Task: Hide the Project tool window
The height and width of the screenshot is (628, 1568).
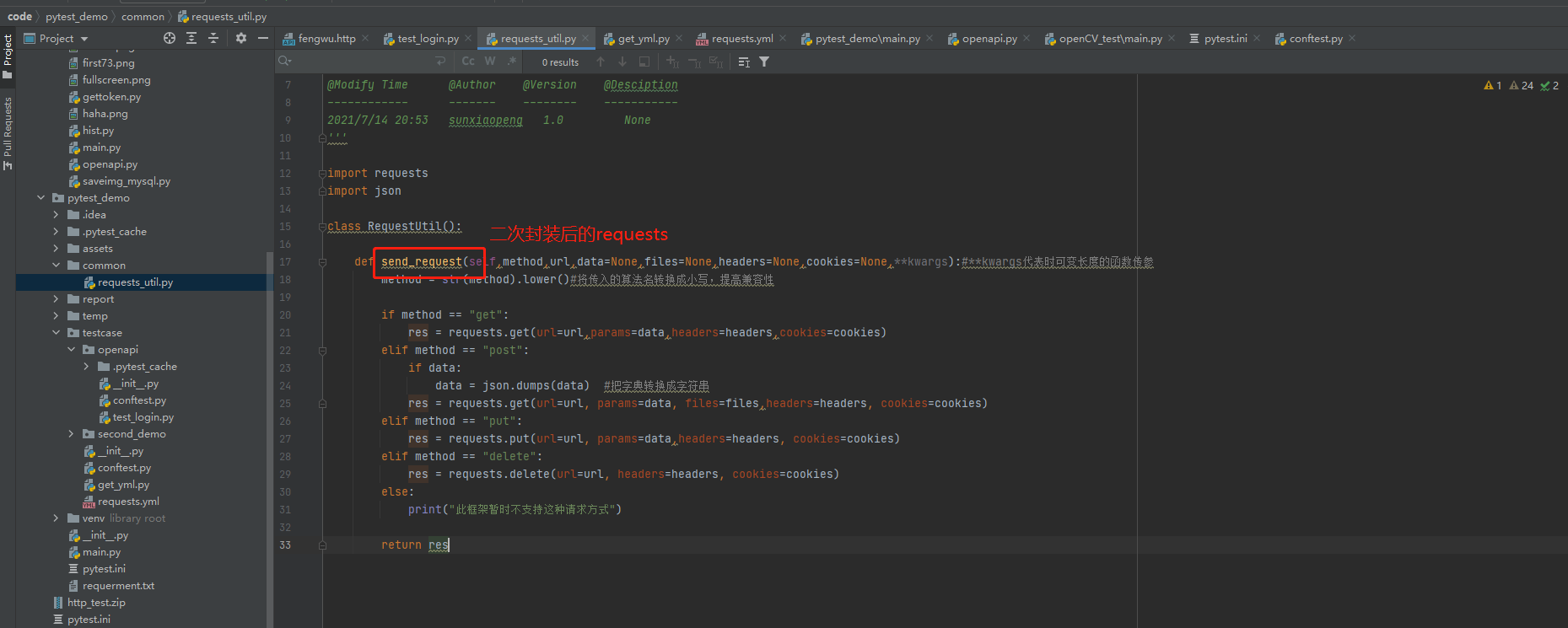Action: click(x=263, y=38)
